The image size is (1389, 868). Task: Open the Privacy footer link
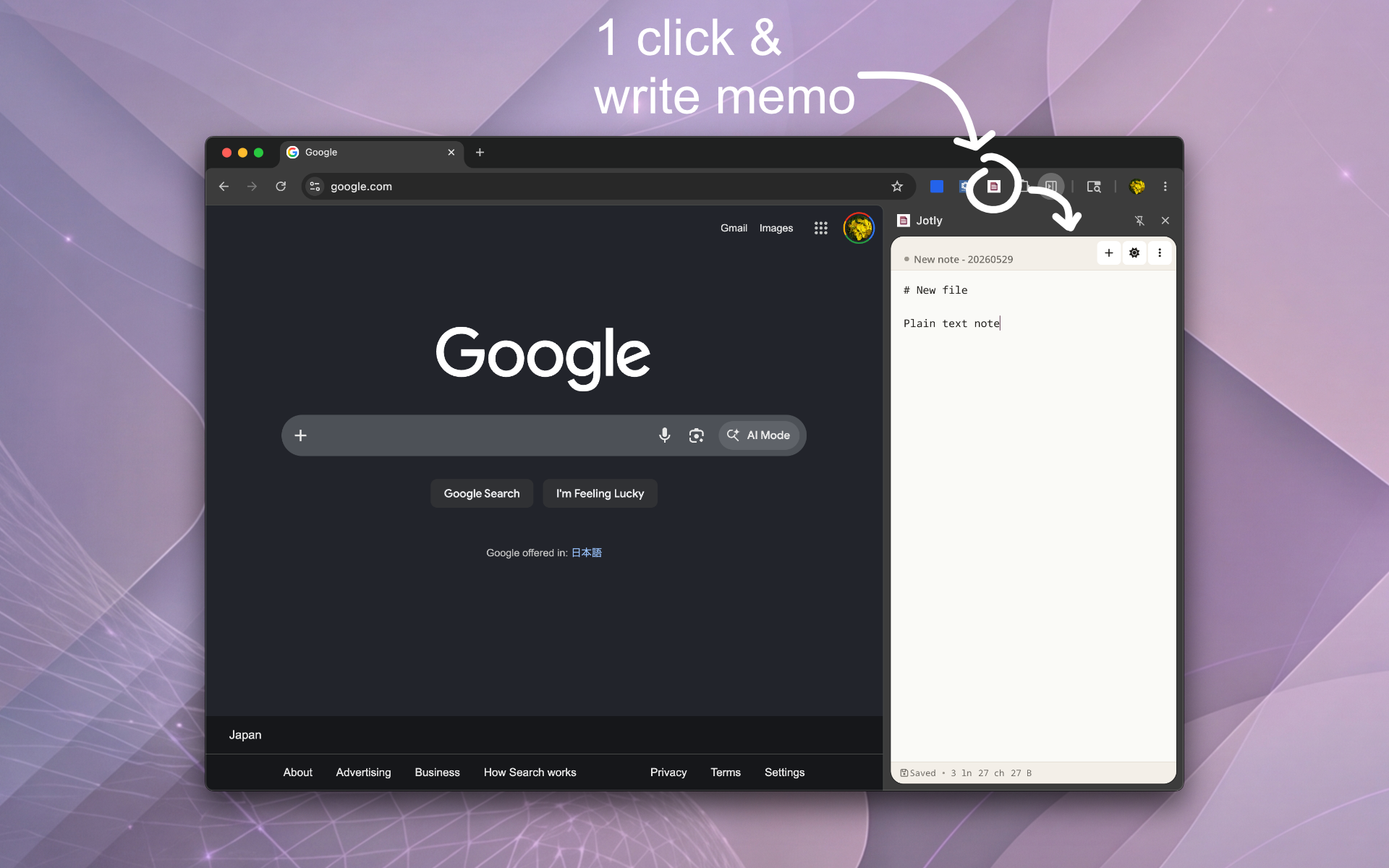point(668,773)
